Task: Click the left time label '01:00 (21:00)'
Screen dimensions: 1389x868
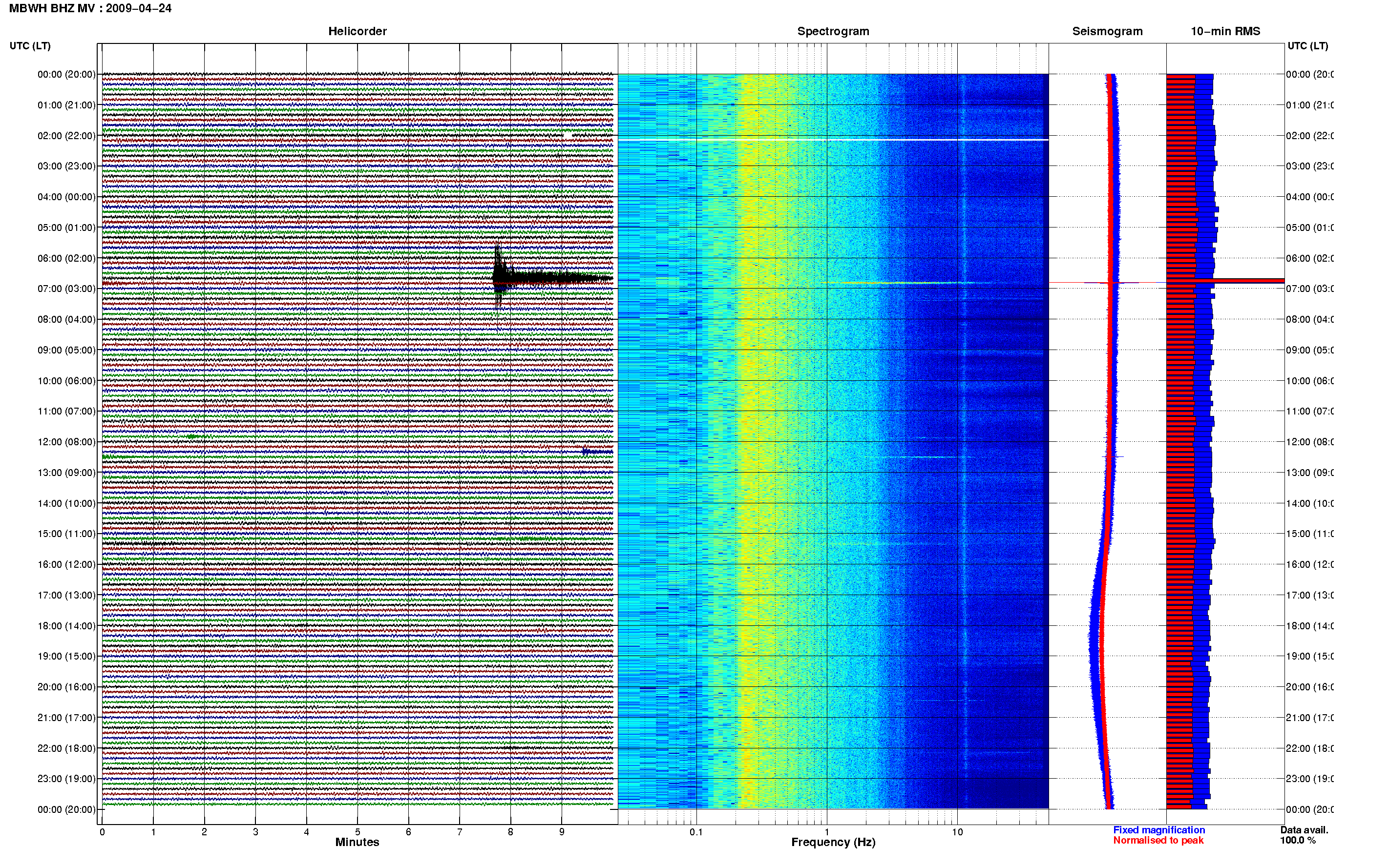Action: (66, 105)
